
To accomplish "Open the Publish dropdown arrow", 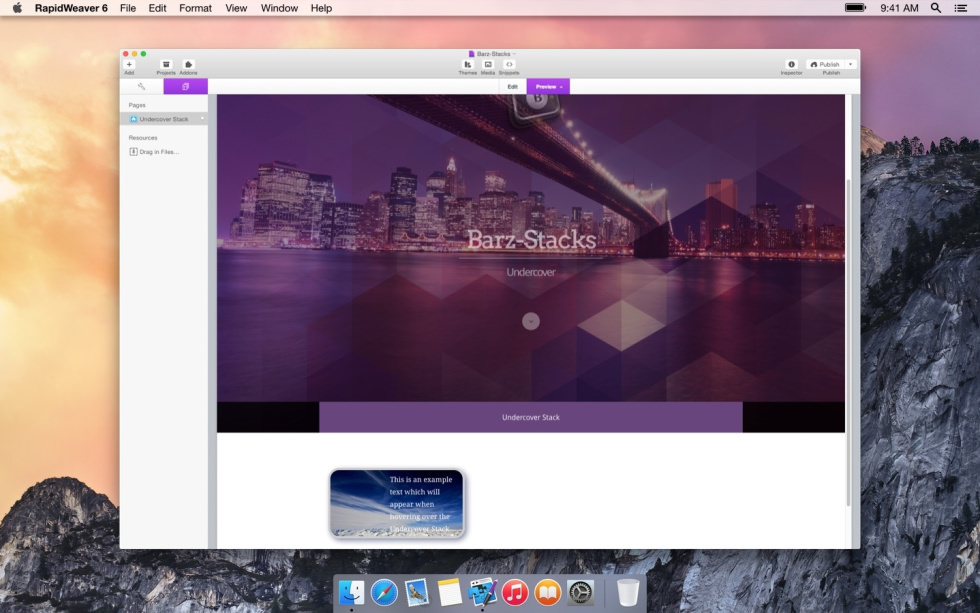I will [851, 64].
